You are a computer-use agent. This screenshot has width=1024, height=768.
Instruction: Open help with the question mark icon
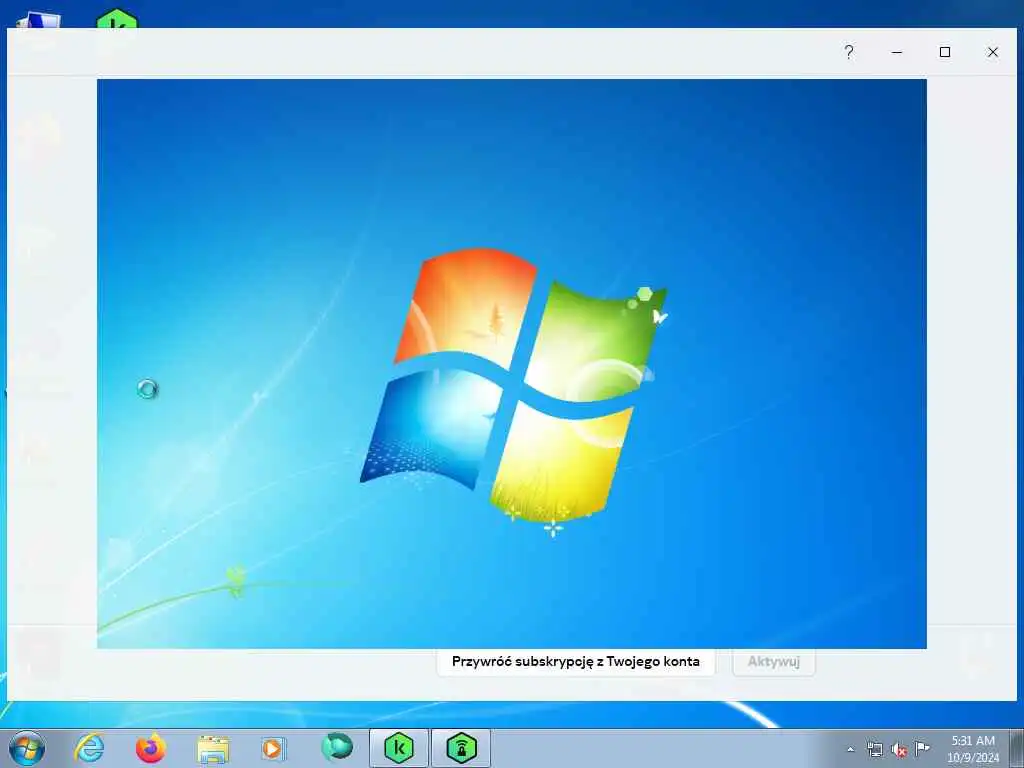click(x=848, y=52)
